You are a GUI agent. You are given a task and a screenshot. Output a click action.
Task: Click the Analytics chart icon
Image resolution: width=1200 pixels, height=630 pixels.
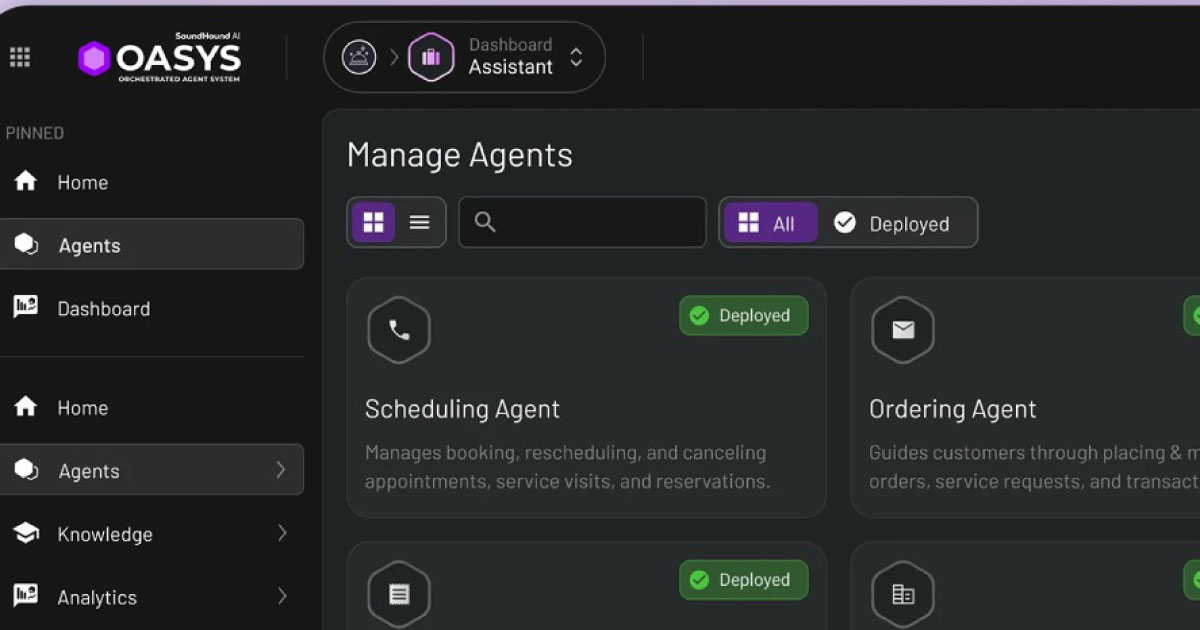pos(25,596)
